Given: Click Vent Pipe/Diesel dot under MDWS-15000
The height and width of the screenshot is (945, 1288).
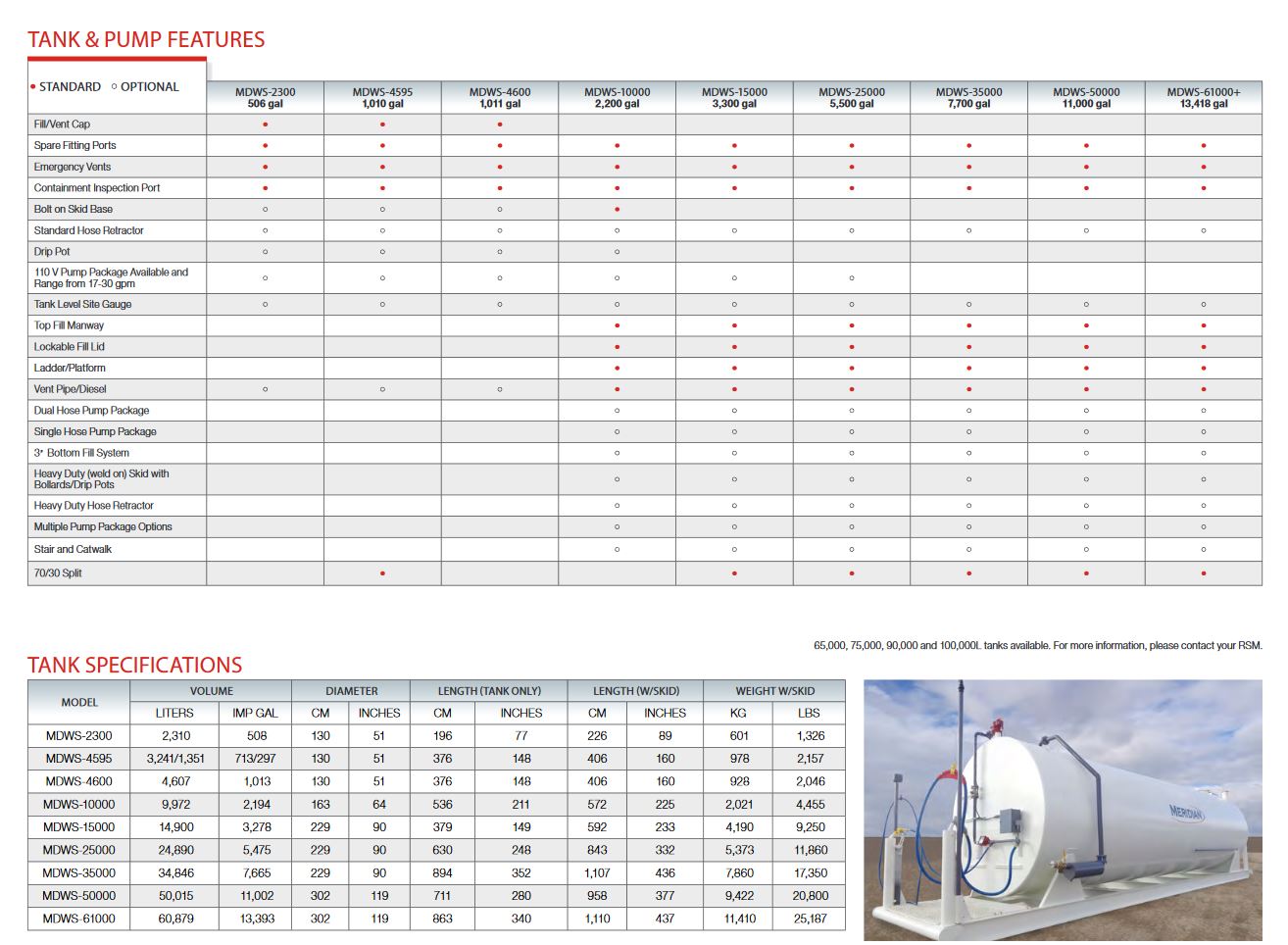Looking at the screenshot, I should click(x=734, y=389).
